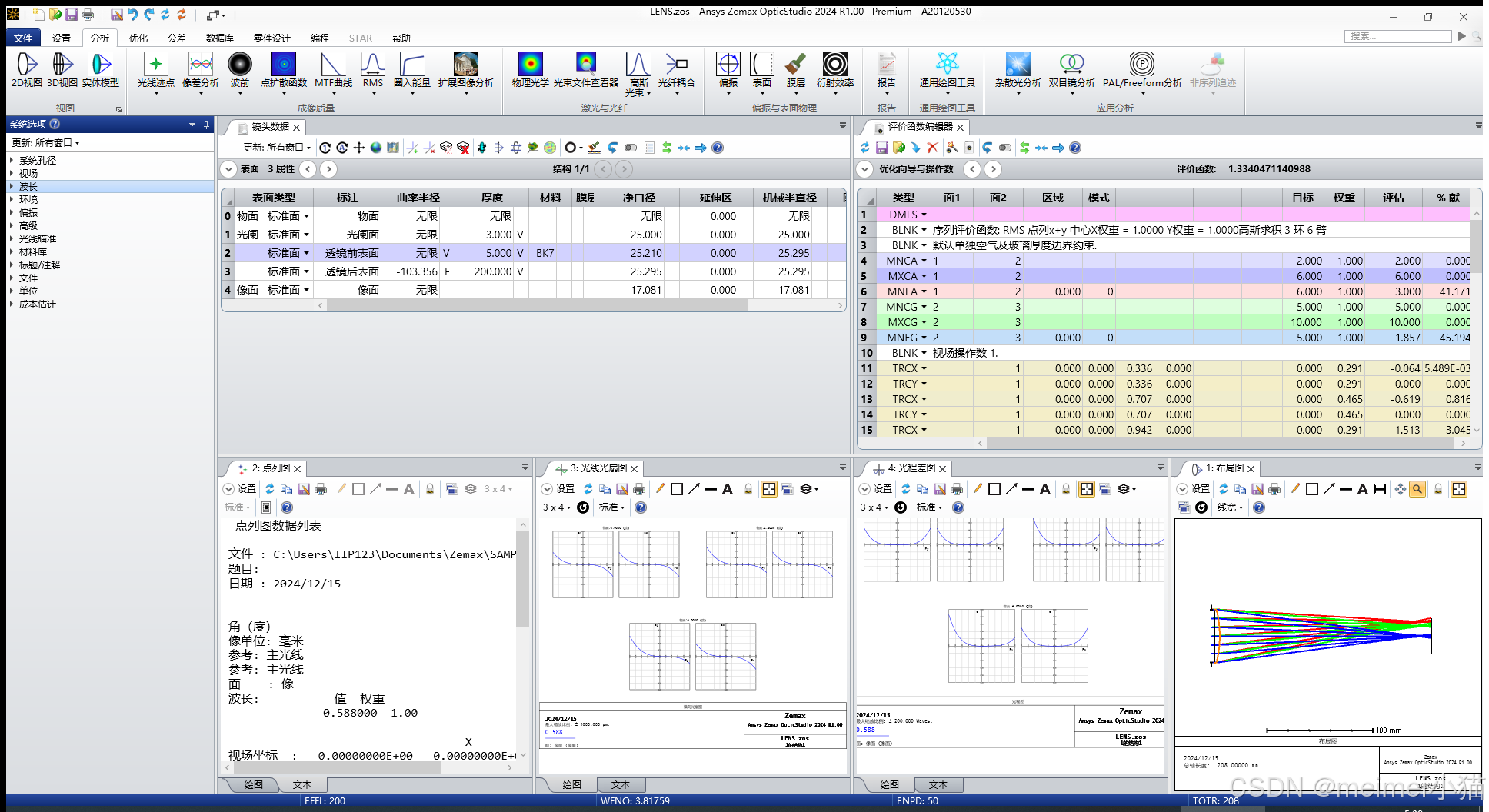1489x812 pixels.
Task: Switch to 编程 ribbon tab
Action: (x=320, y=38)
